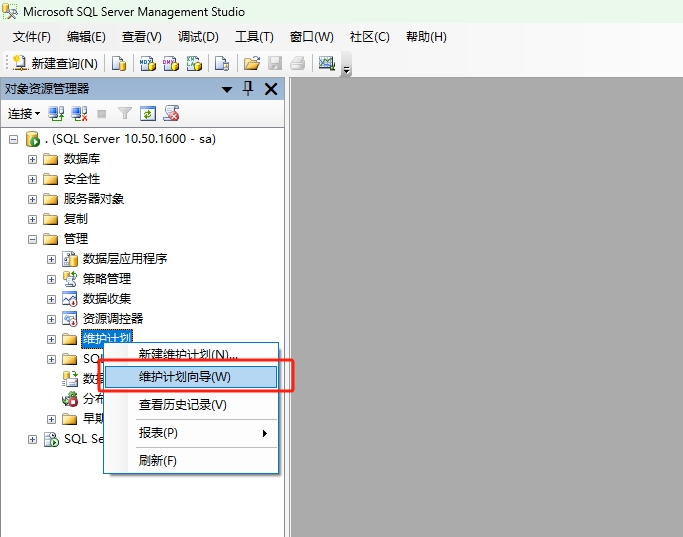This screenshot has height=537, width=683.
Task: Click the Analysis Services XMLA Query icon
Action: tap(194, 64)
